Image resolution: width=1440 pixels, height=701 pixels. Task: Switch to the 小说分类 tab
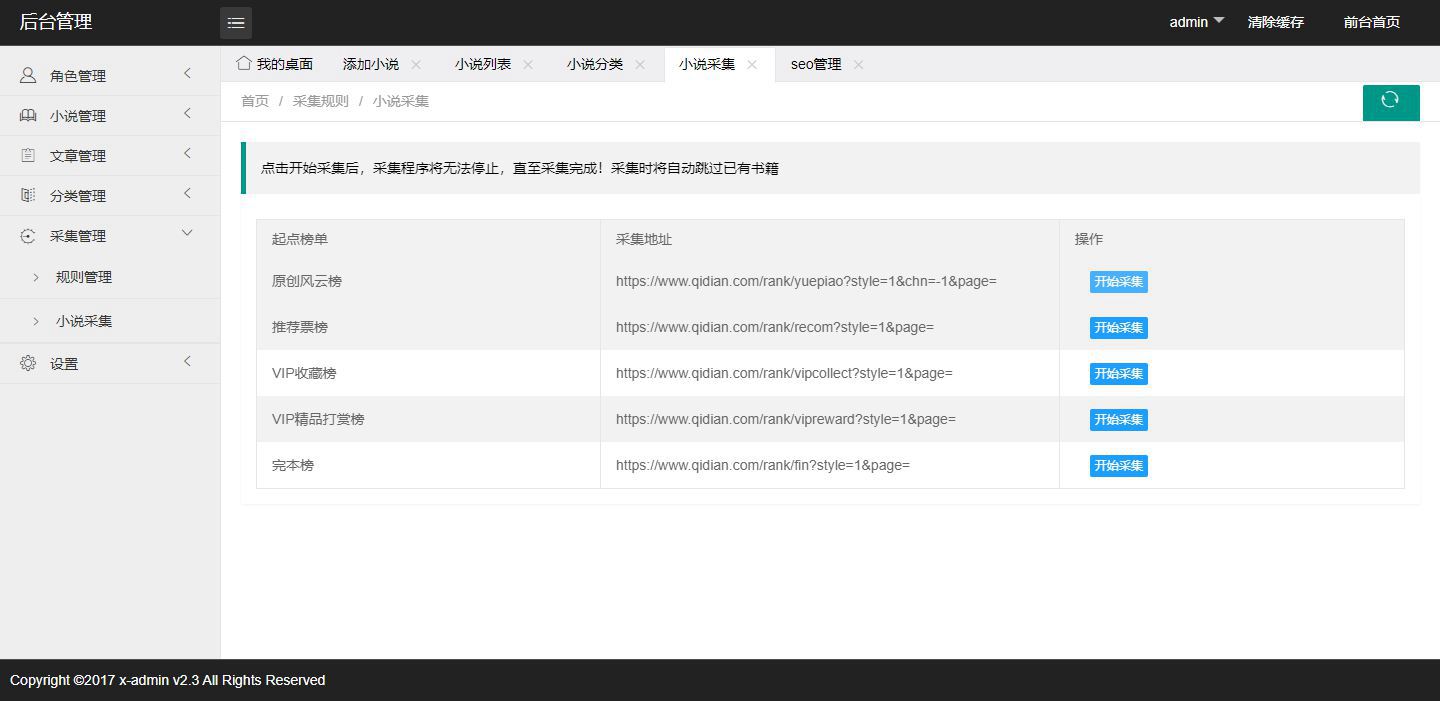coord(598,63)
